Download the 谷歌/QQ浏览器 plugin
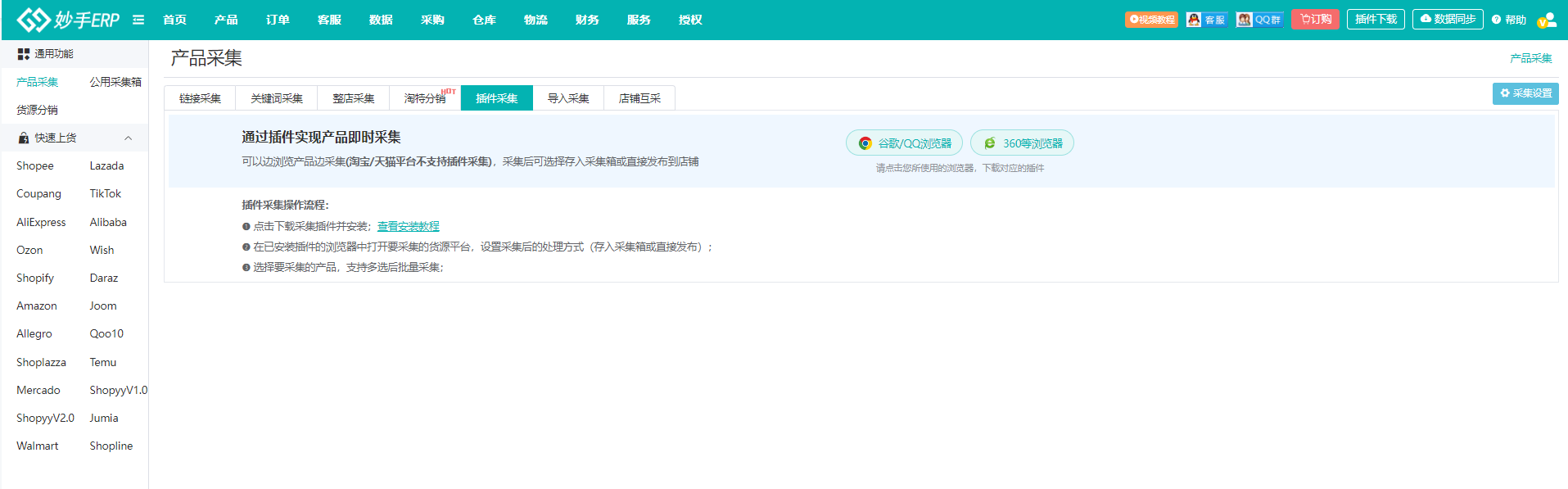1568x489 pixels. pos(904,143)
